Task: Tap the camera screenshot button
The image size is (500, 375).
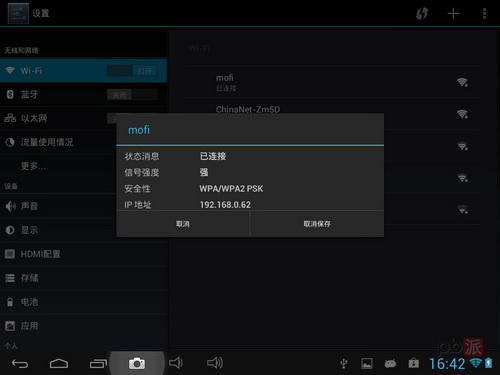Action: click(137, 363)
